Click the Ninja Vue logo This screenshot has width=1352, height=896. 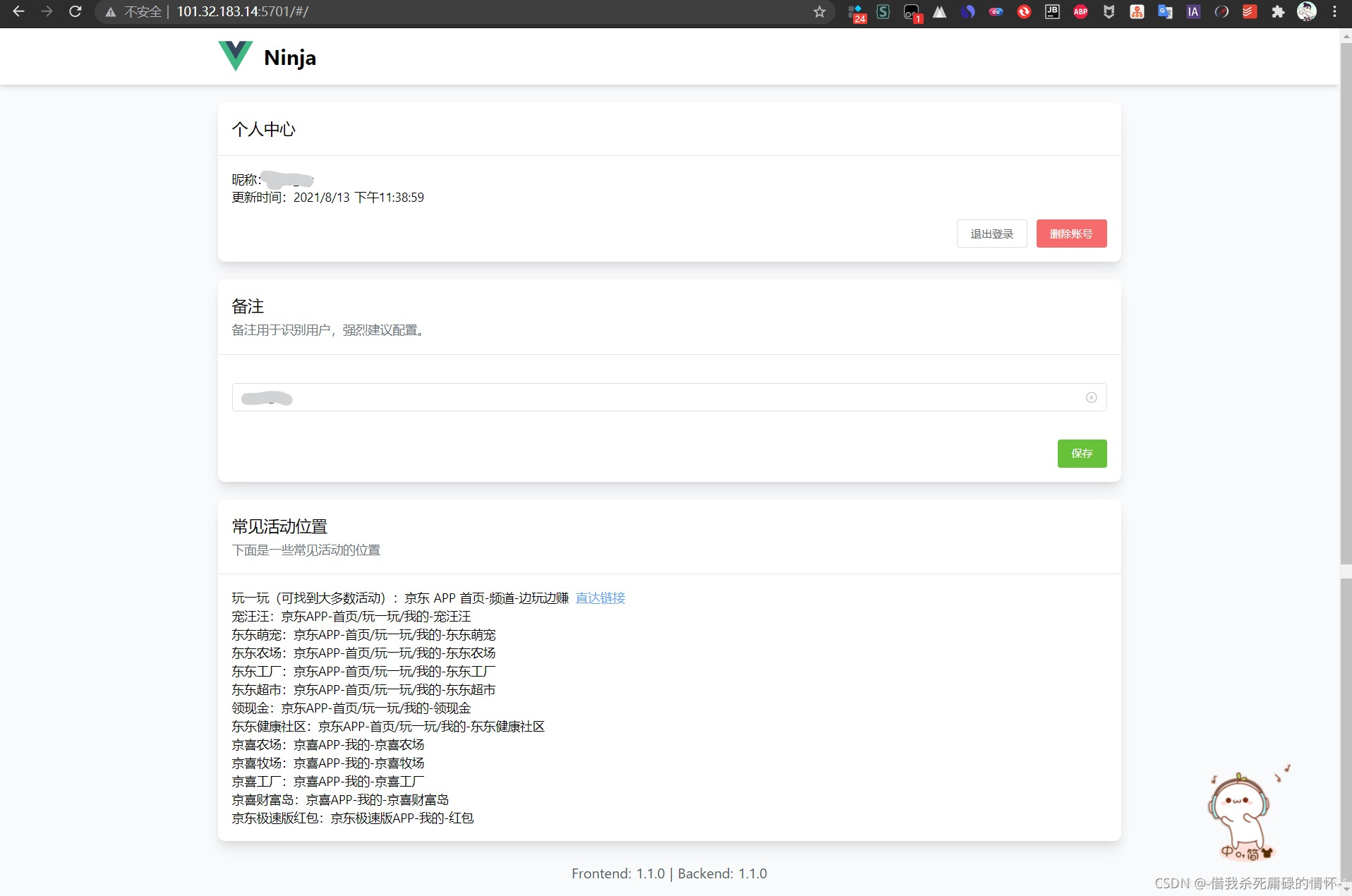tap(236, 56)
